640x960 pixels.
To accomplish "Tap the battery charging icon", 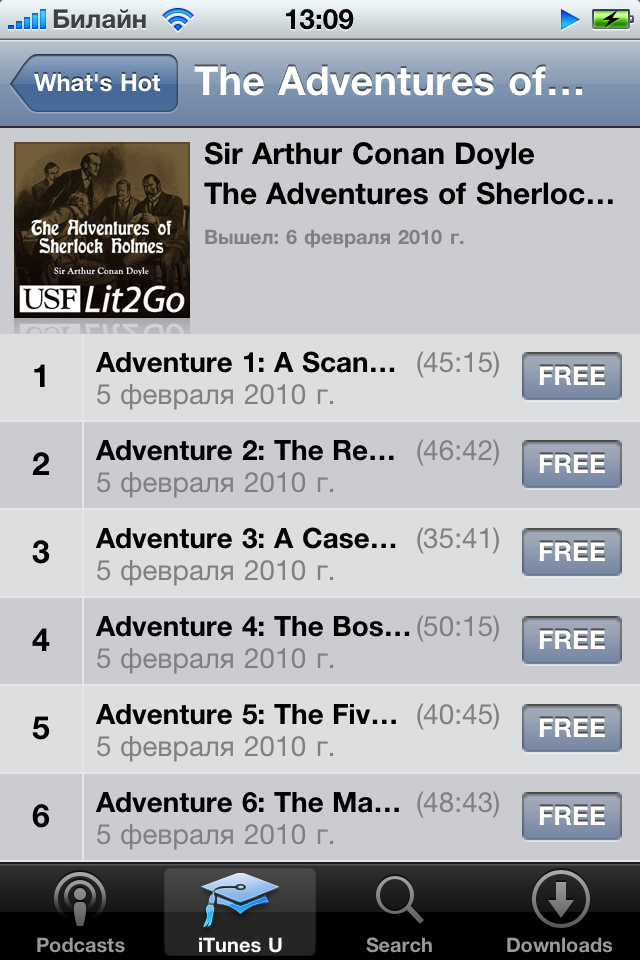I will point(612,20).
